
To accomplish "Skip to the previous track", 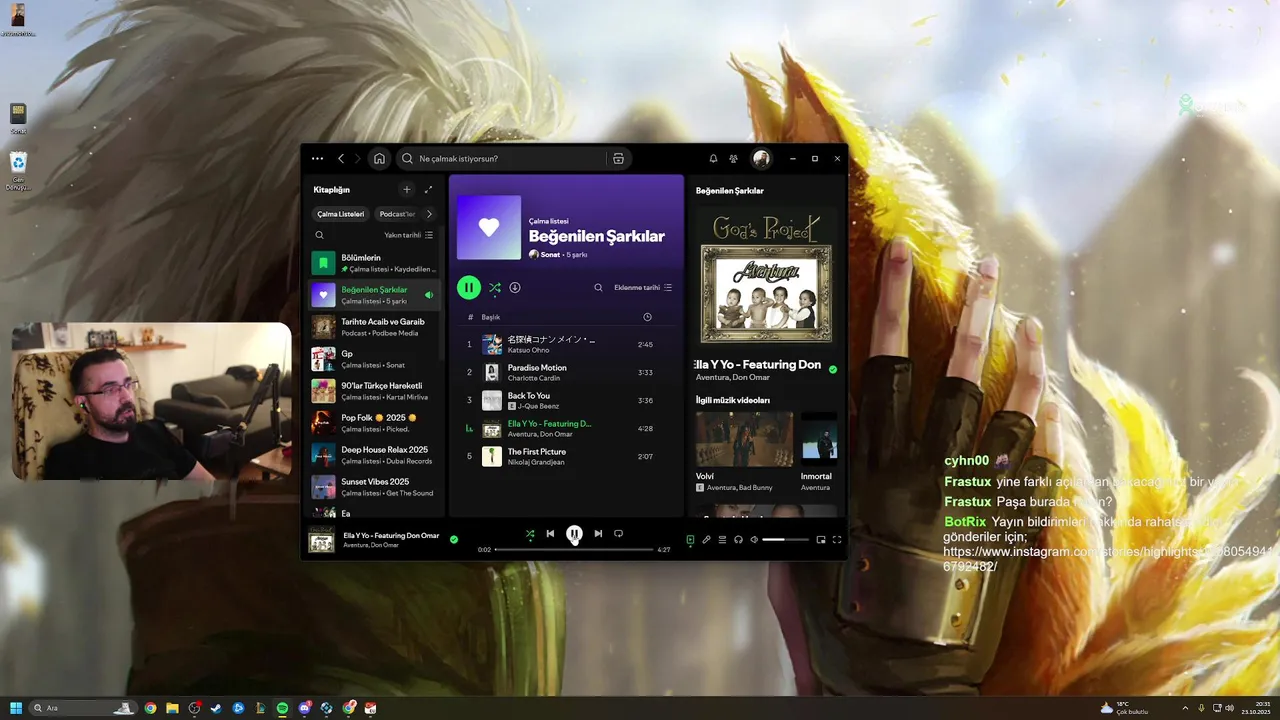I will [x=550, y=534].
